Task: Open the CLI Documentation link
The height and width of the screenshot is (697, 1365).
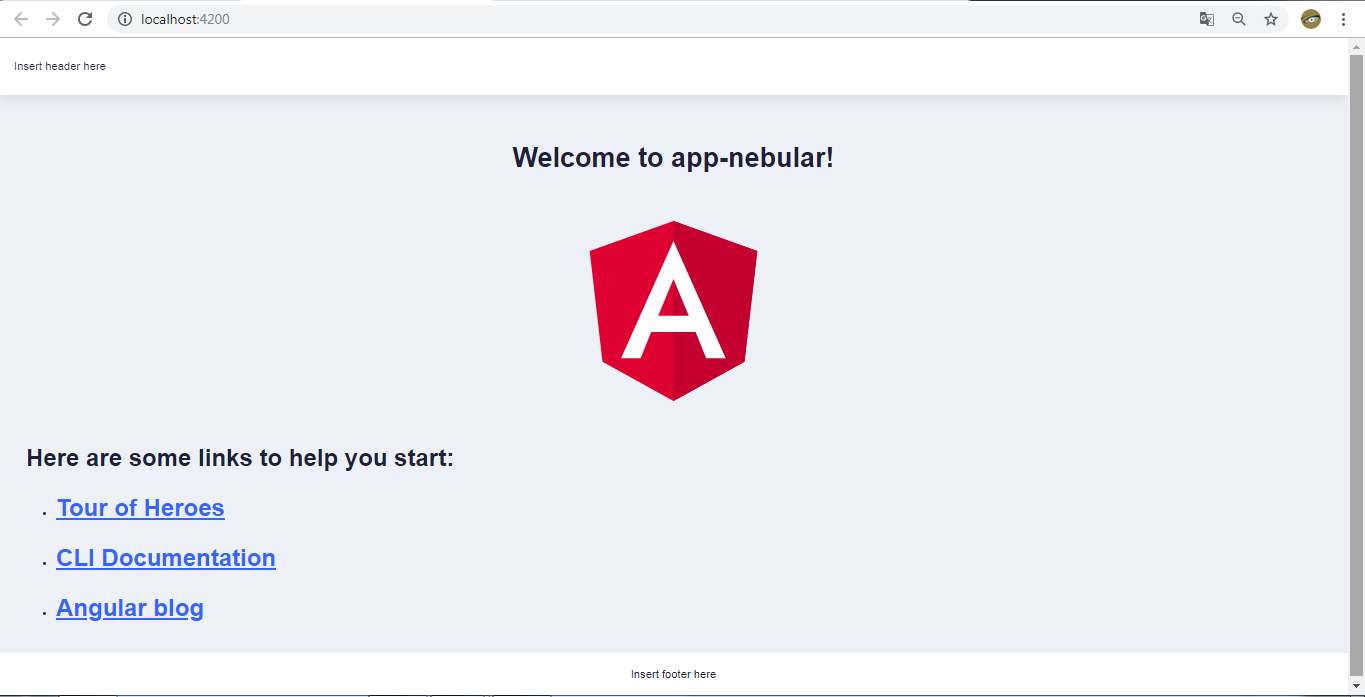Action: [x=165, y=557]
